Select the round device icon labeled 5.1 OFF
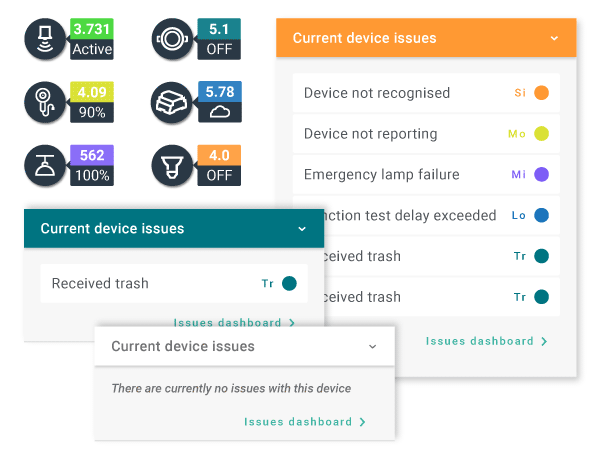The height and width of the screenshot is (460, 600). (x=172, y=39)
